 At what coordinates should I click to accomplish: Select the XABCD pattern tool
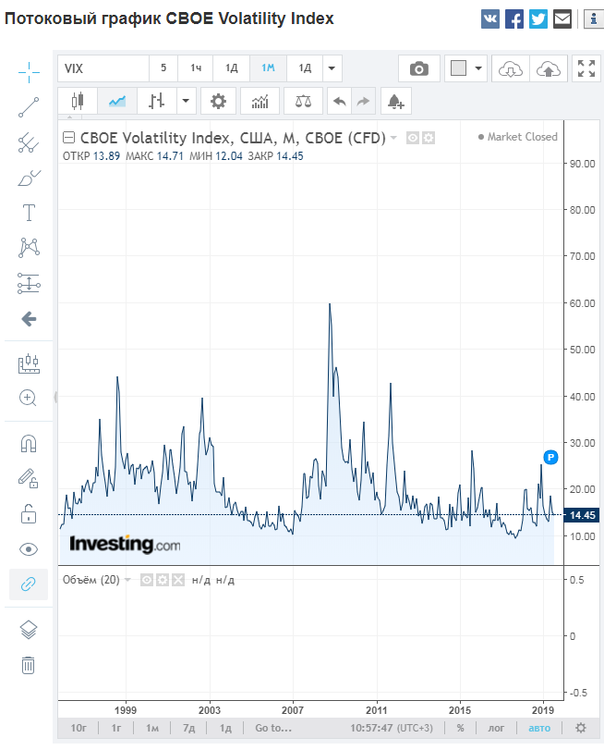pyautogui.click(x=29, y=247)
